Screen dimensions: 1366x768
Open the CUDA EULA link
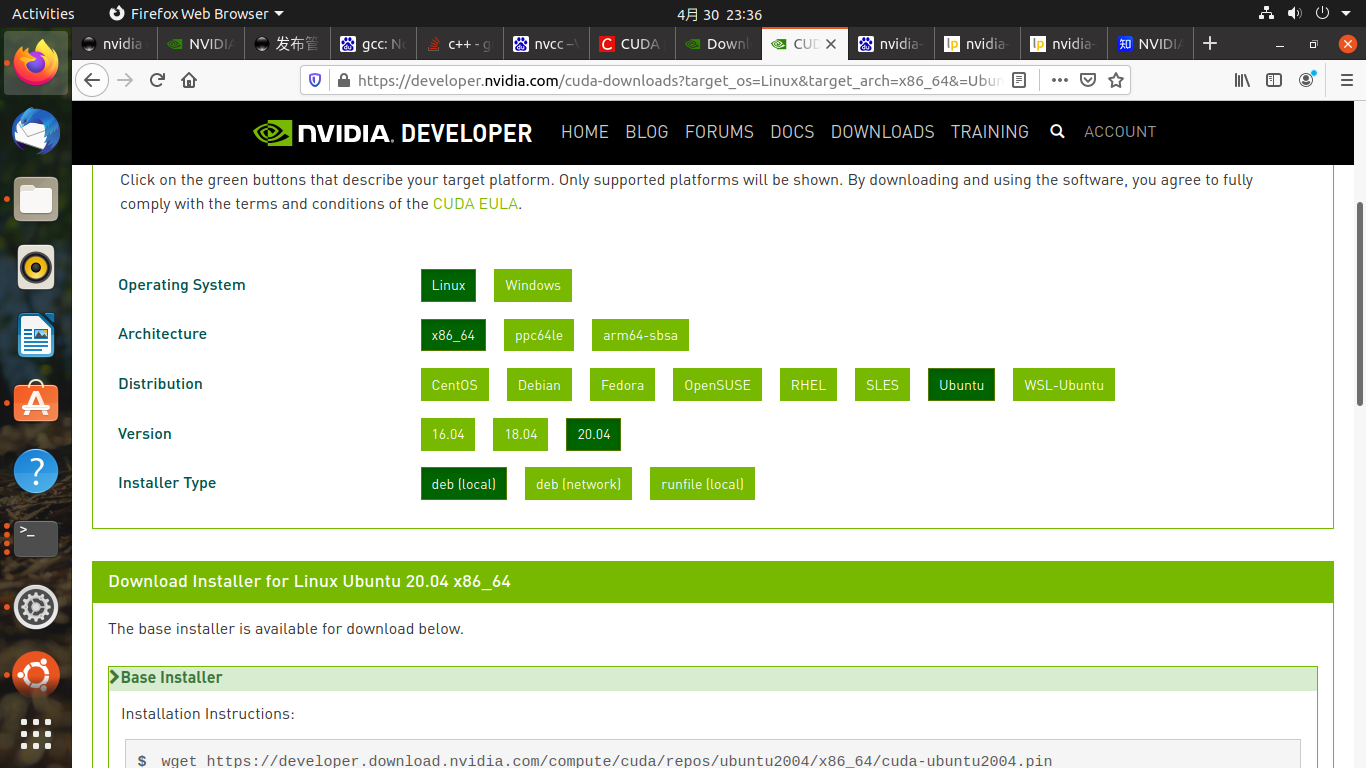[475, 204]
